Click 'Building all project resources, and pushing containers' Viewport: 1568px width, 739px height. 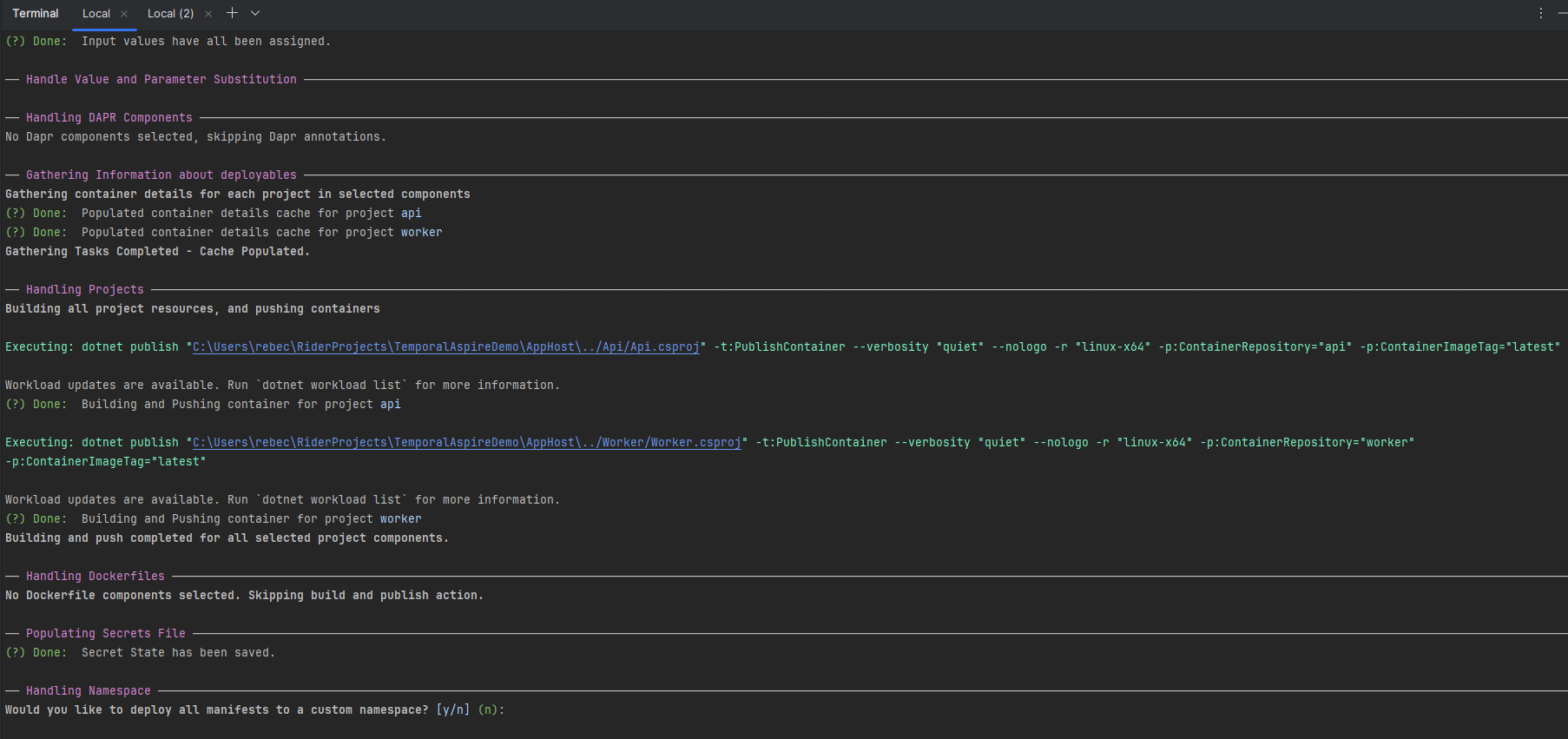[x=193, y=308]
